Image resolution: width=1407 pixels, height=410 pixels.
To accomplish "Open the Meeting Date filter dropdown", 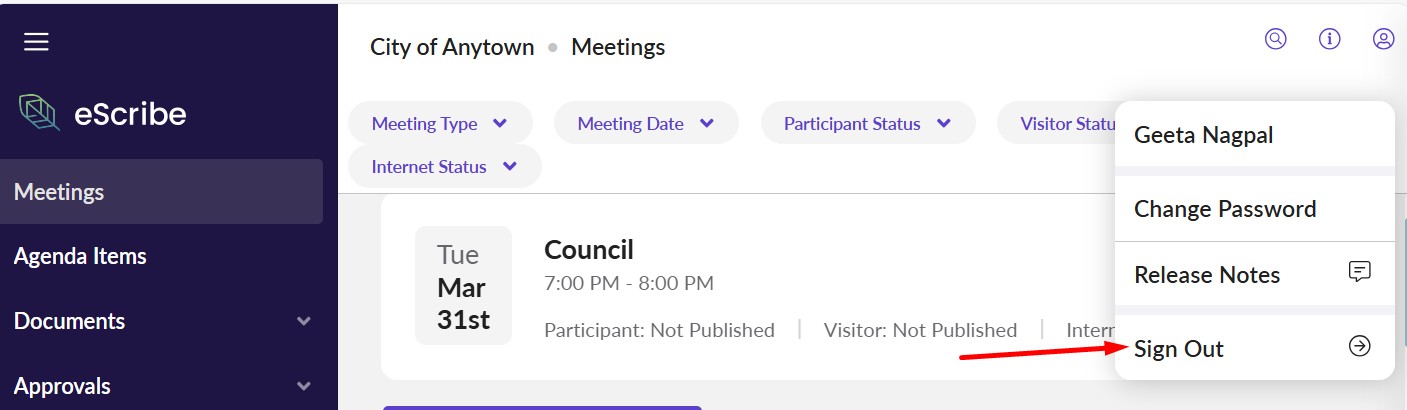I will (x=646, y=124).
